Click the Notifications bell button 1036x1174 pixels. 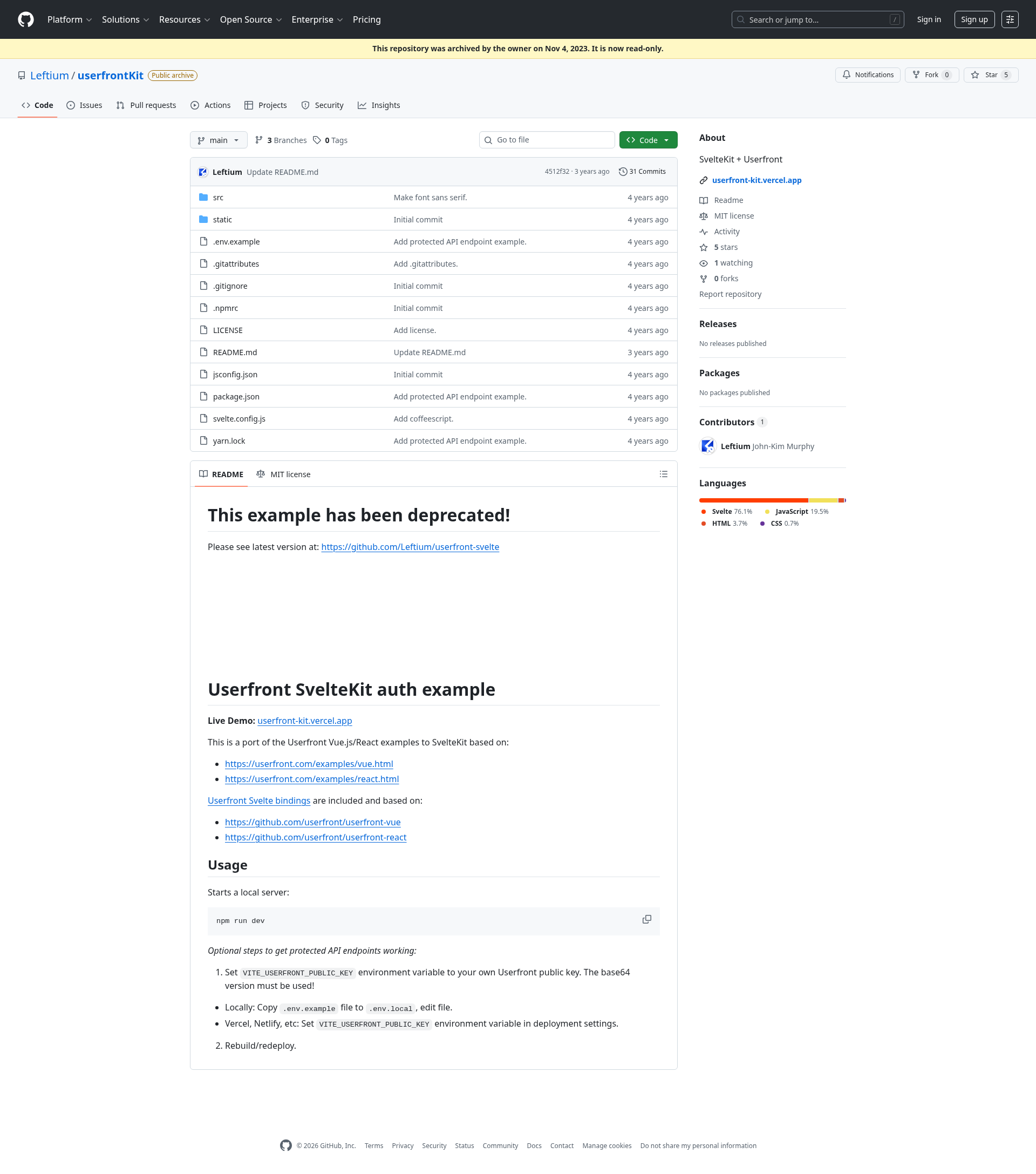pyautogui.click(x=867, y=75)
